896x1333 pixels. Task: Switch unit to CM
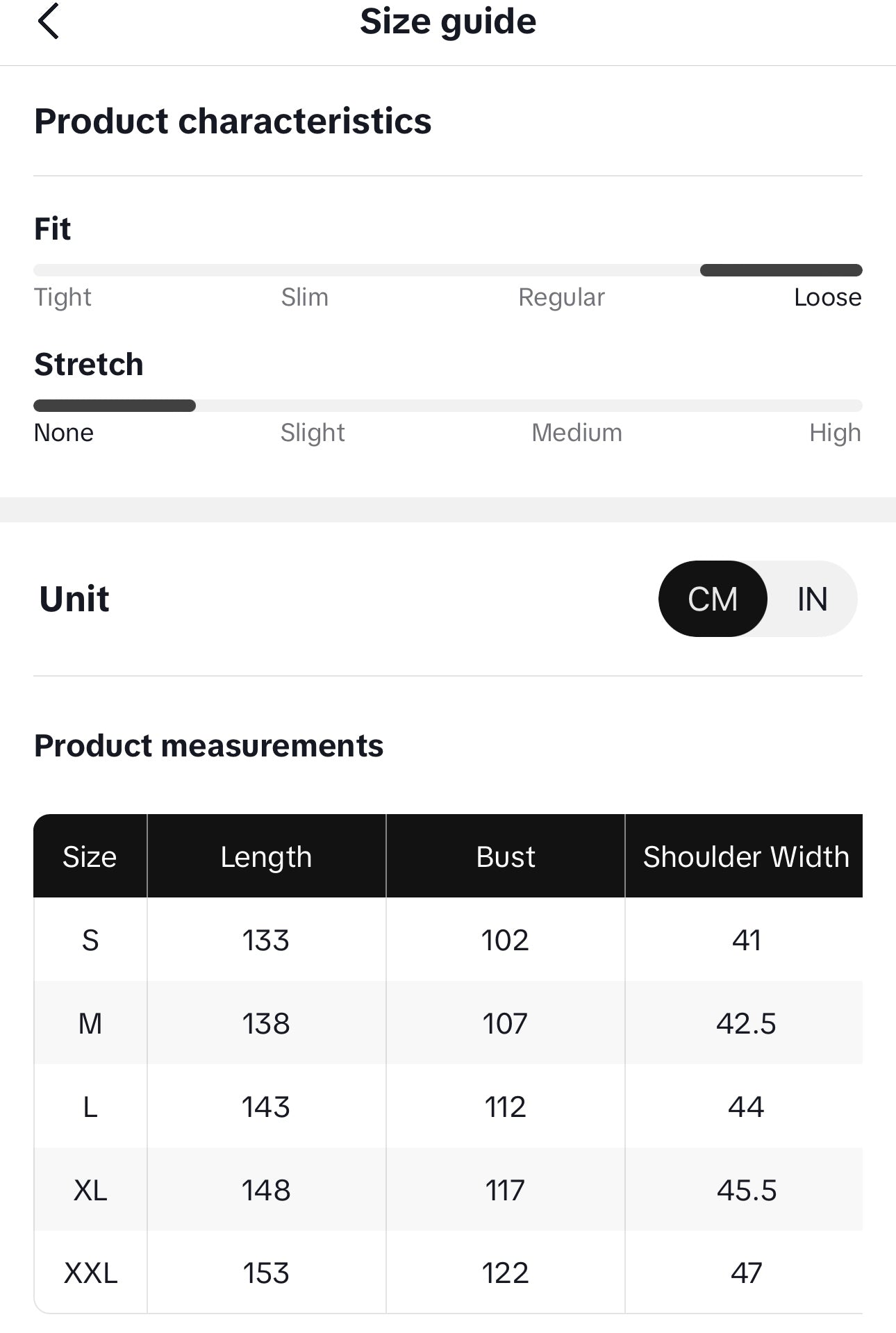(x=713, y=599)
